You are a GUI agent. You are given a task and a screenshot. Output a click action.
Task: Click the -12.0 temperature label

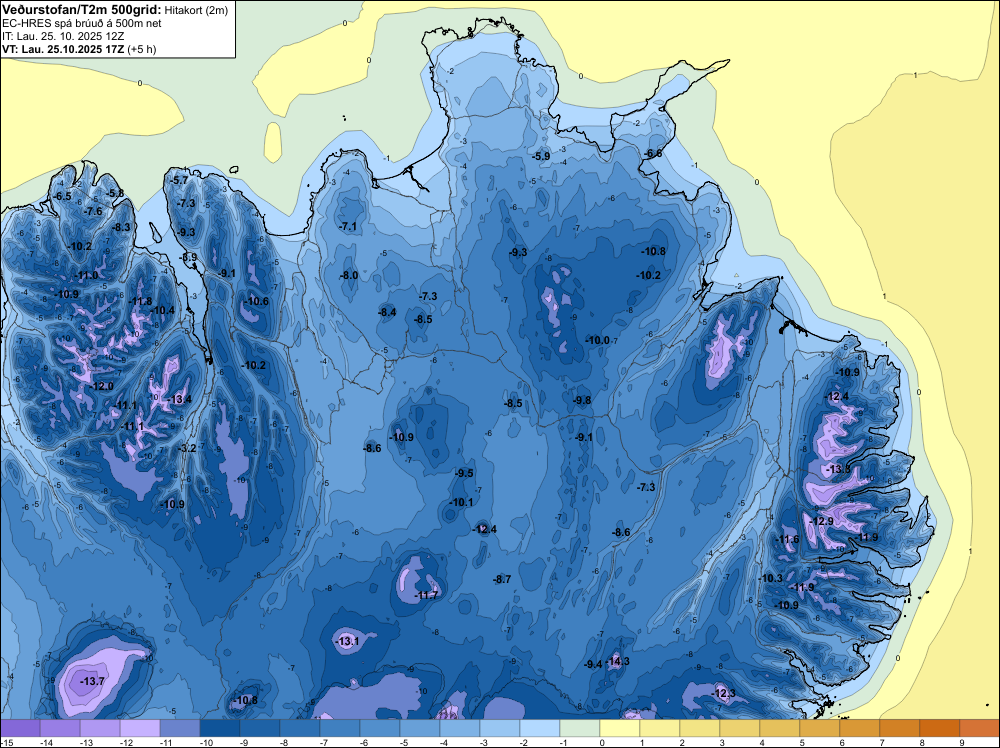pyautogui.click(x=102, y=386)
